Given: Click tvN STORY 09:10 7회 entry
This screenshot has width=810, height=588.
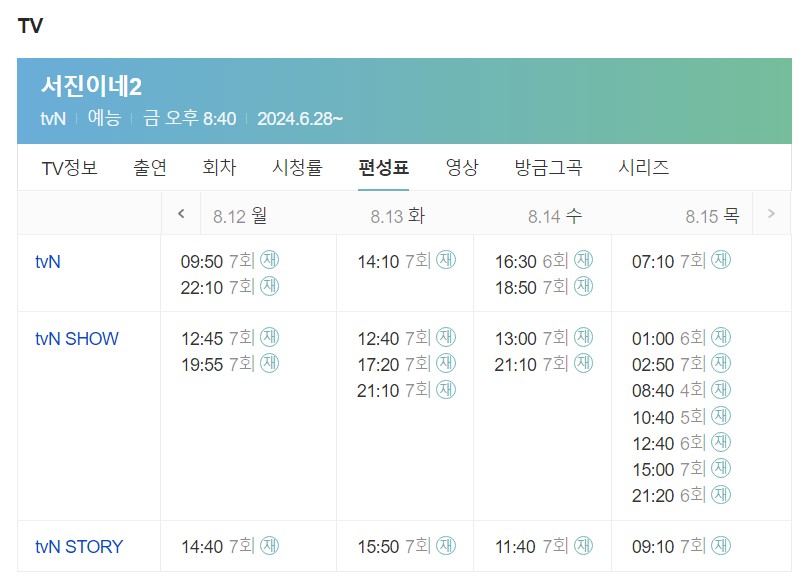Looking at the screenshot, I should coord(681,546).
